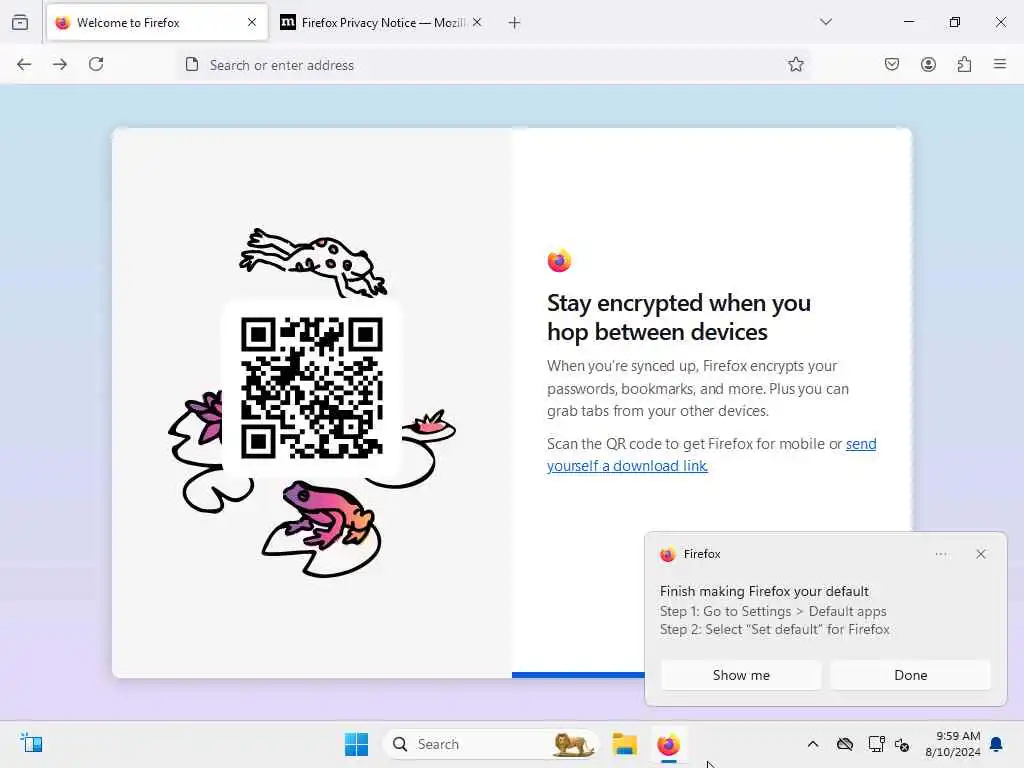Screen dimensions: 1024x768
Task: List all tabs dropdown arrow
Action: coord(826,22)
